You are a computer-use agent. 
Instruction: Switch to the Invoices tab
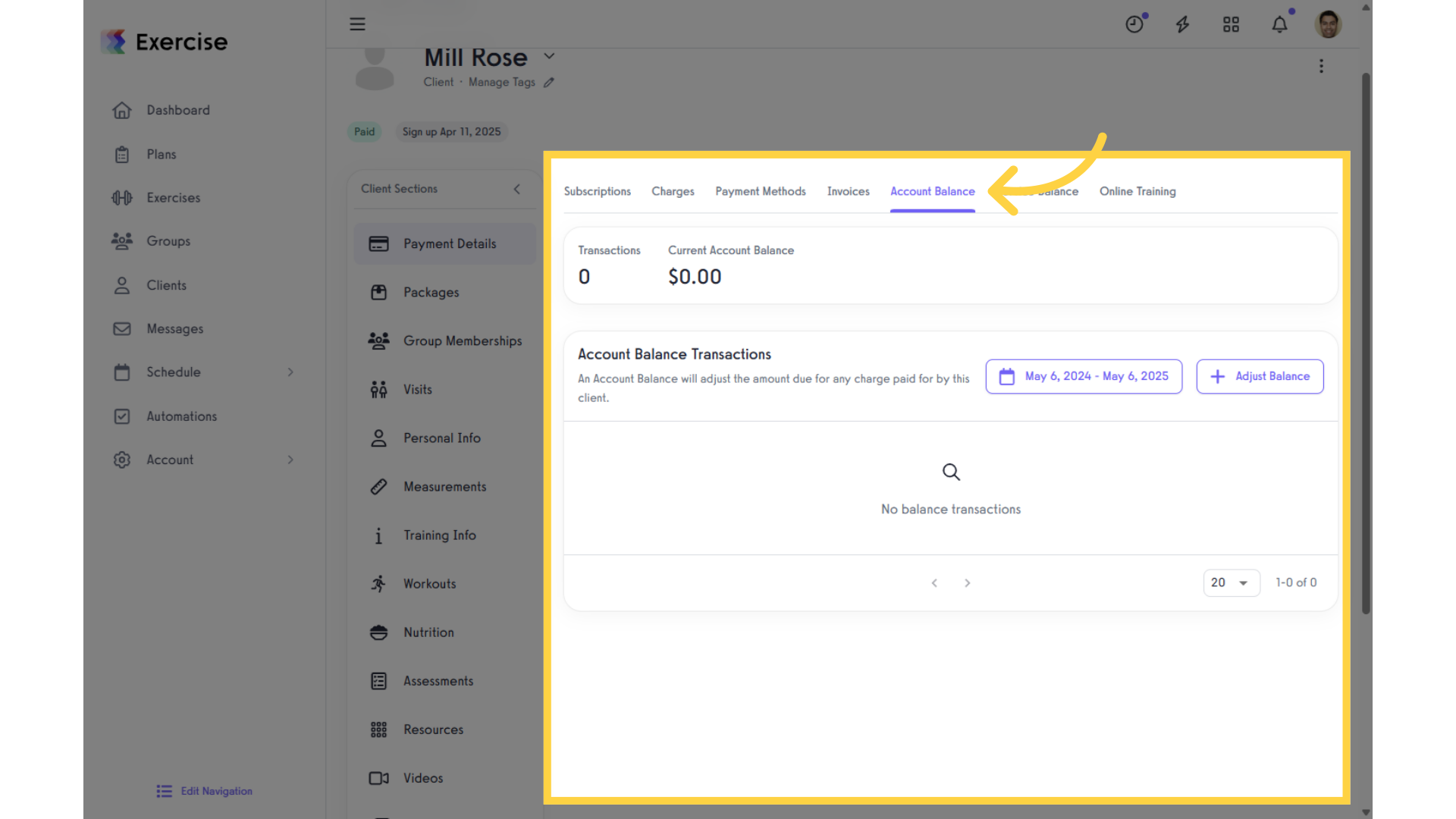tap(849, 192)
